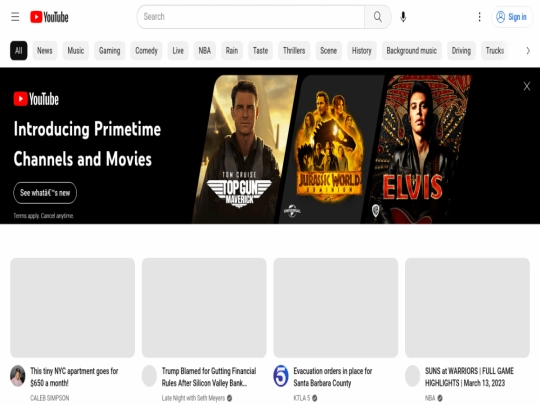Click the CALEB SIMPSON channel name
The height and width of the screenshot is (405, 540).
pos(50,398)
